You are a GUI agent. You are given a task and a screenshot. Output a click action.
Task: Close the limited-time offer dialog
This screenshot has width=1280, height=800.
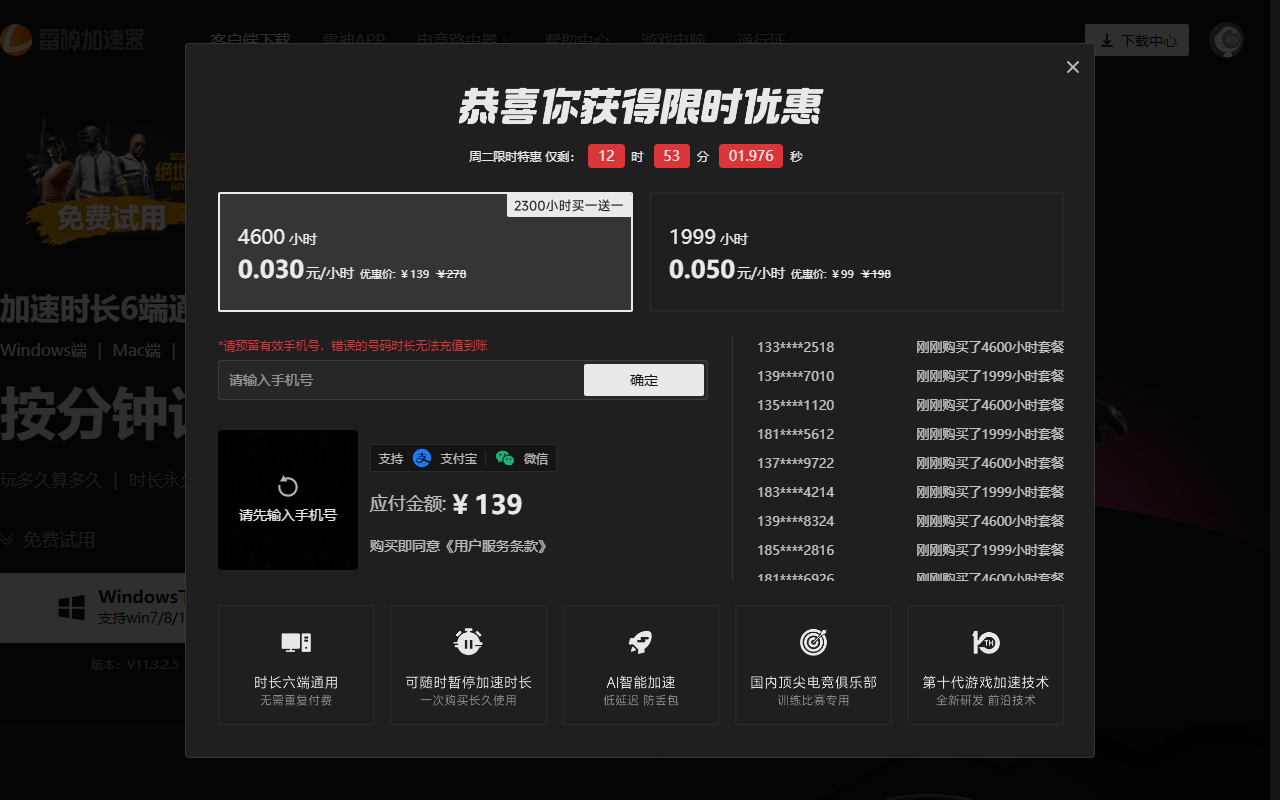pyautogui.click(x=1073, y=67)
